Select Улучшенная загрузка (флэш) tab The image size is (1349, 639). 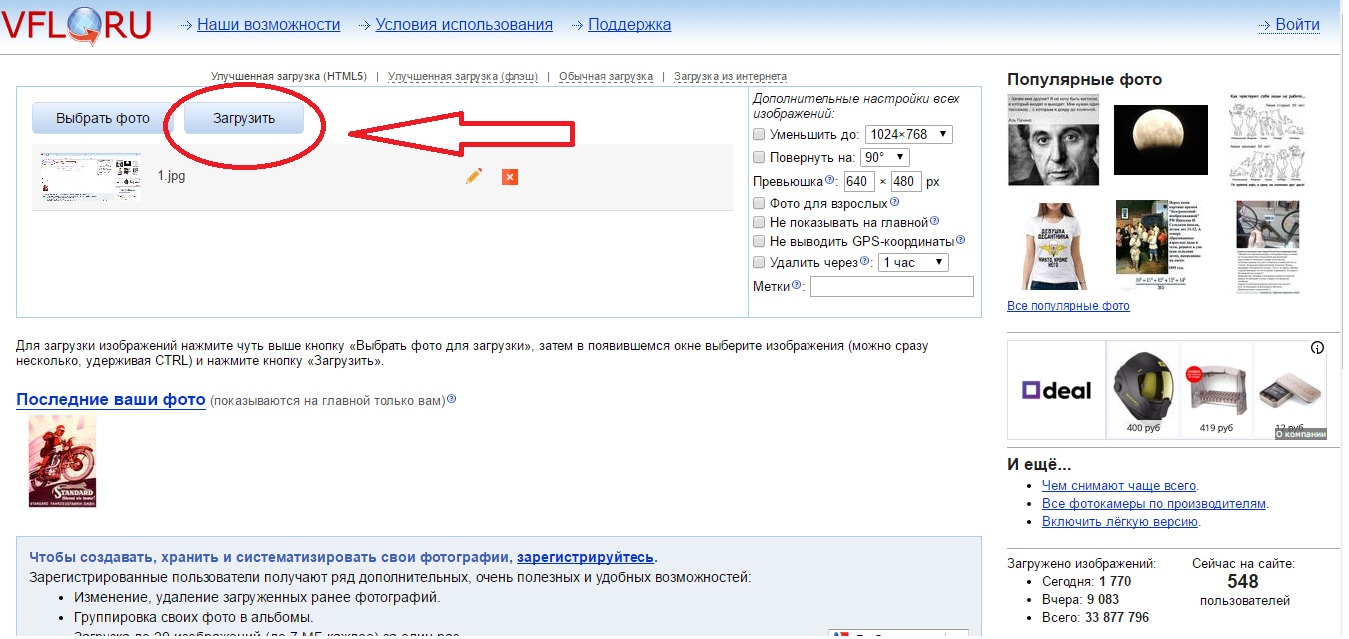pyautogui.click(x=463, y=76)
